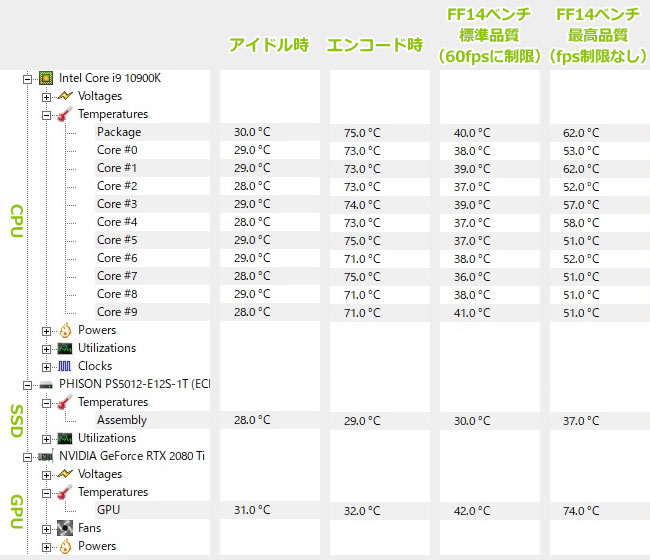Collapse the PHISON PS5012 SSD node
The height and width of the screenshot is (560, 650).
pos(27,385)
